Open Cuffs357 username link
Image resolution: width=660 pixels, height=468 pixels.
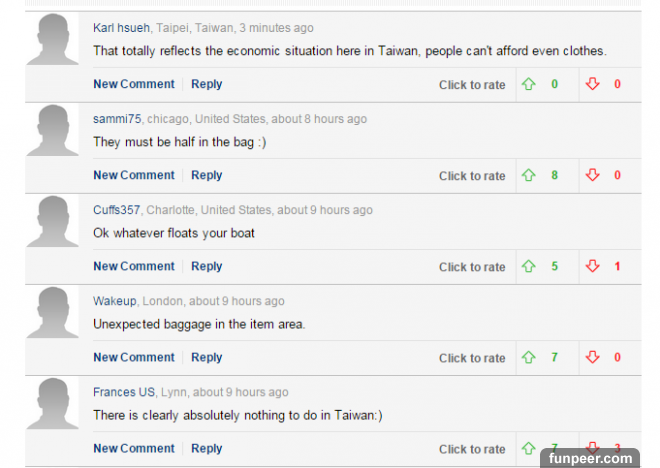[x=117, y=210]
